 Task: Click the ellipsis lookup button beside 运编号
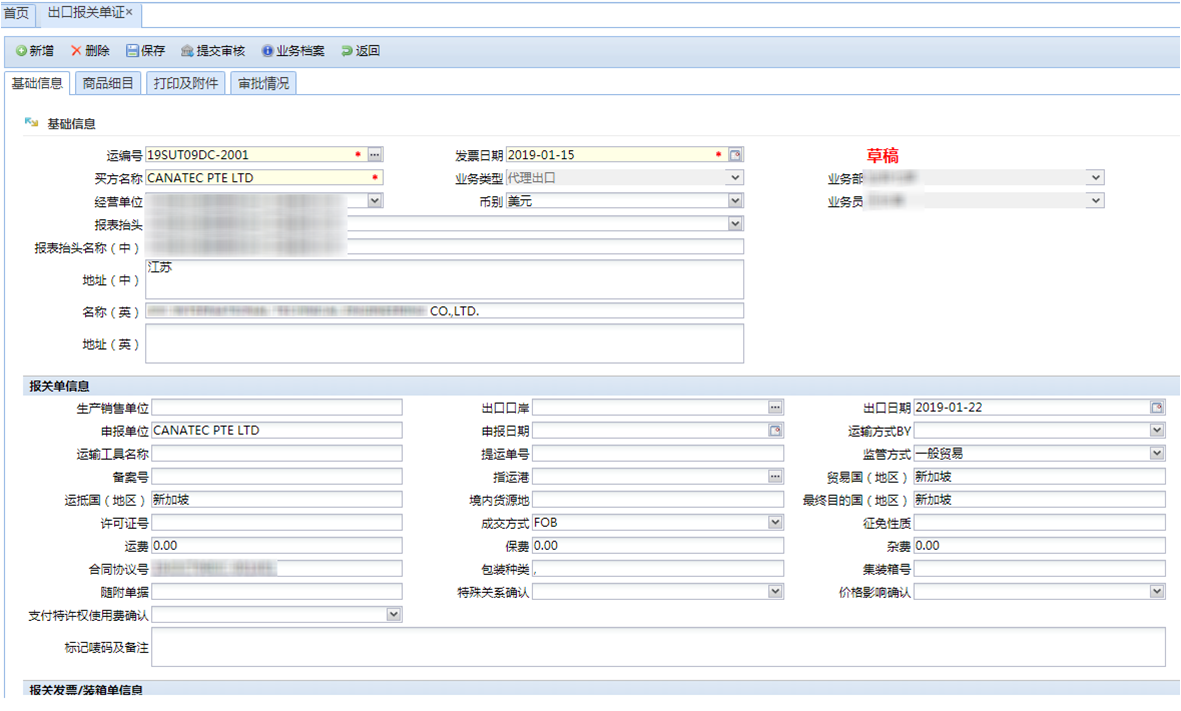[375, 155]
